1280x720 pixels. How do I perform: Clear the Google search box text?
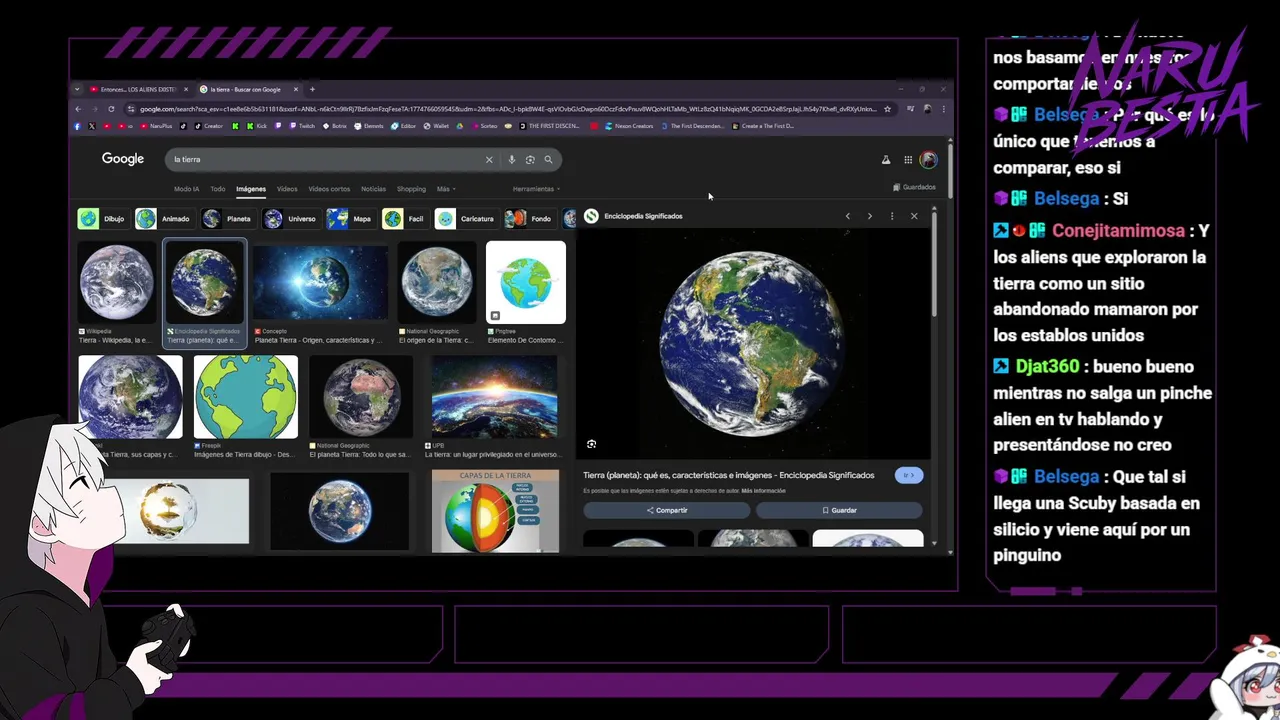(x=489, y=159)
